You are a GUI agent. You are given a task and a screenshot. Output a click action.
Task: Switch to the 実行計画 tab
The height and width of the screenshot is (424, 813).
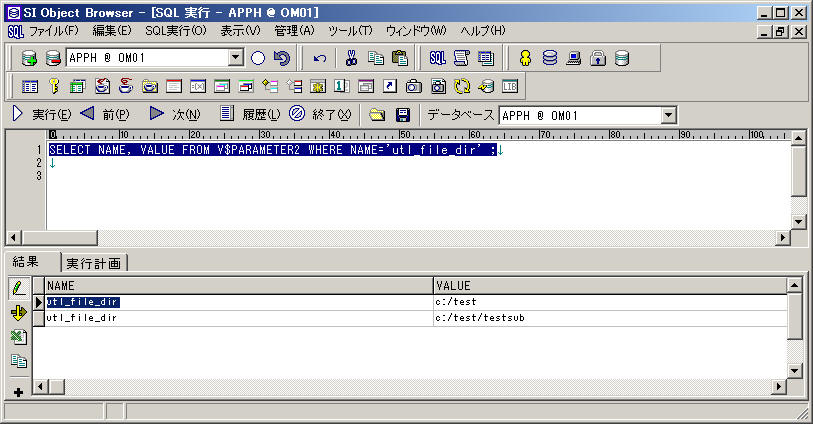pyautogui.click(x=94, y=263)
